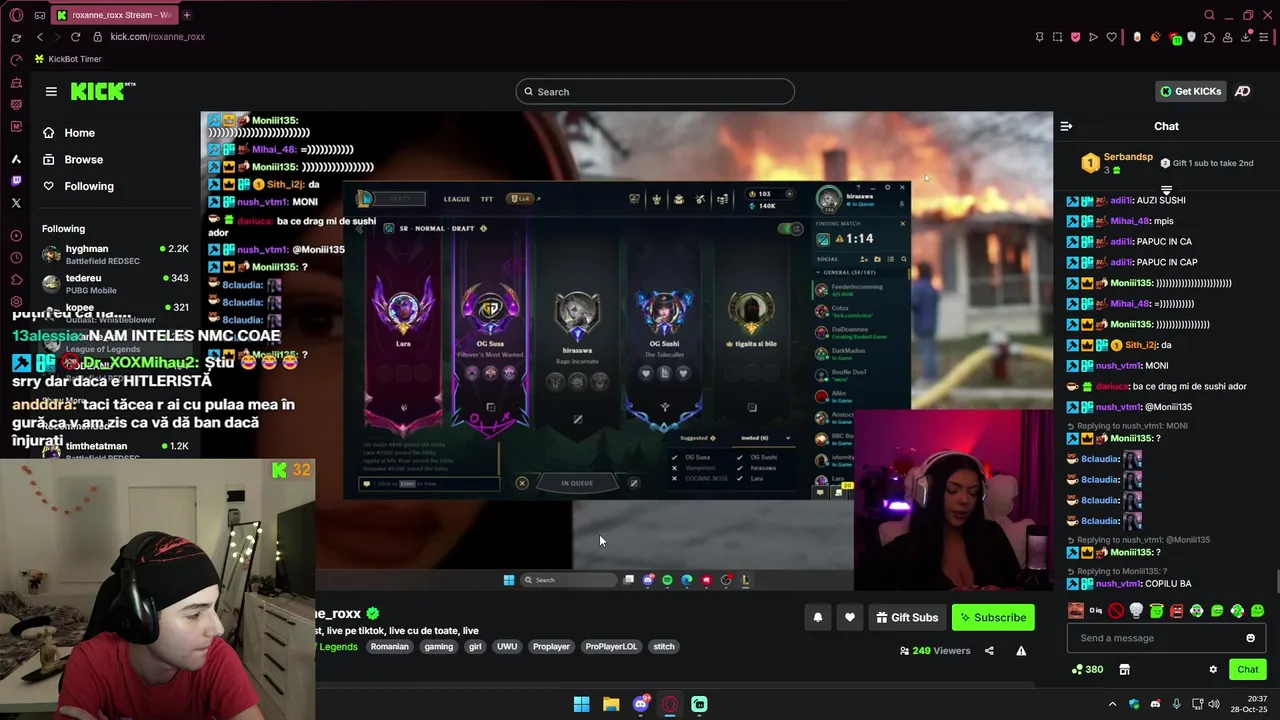Open the channel shop icon
This screenshot has width=1280, height=720.
click(1124, 670)
